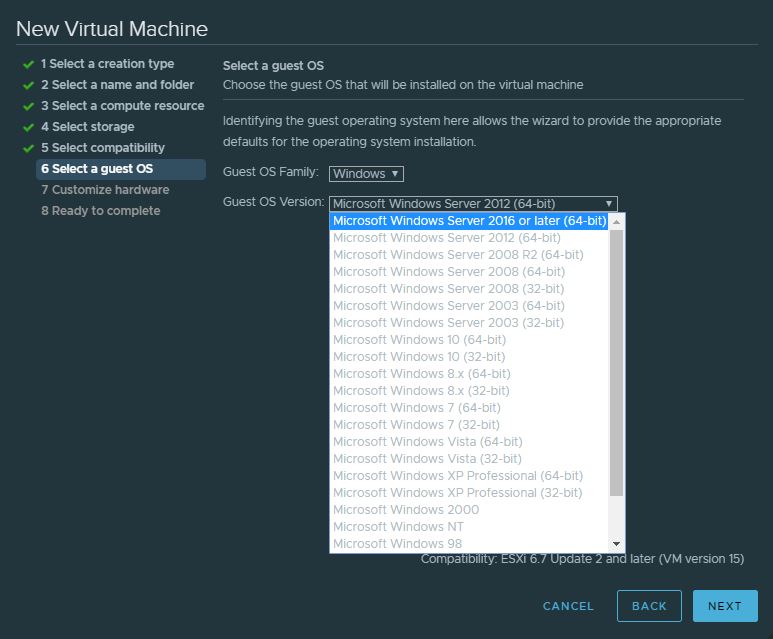Select Microsoft Windows 7 (32-bit)
Viewport: 773px width, 639px height.
(469, 425)
